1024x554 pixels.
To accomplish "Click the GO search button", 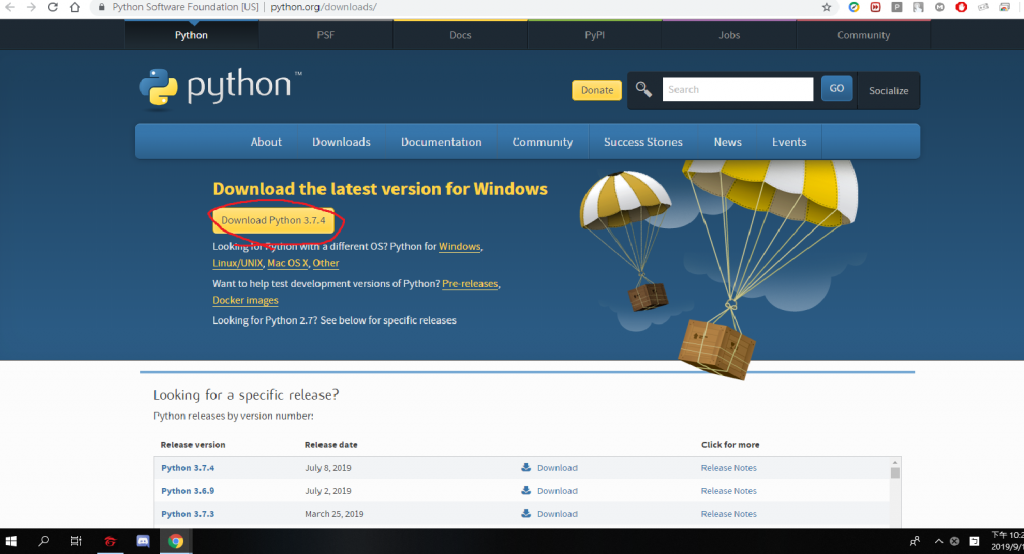I will tap(837, 88).
